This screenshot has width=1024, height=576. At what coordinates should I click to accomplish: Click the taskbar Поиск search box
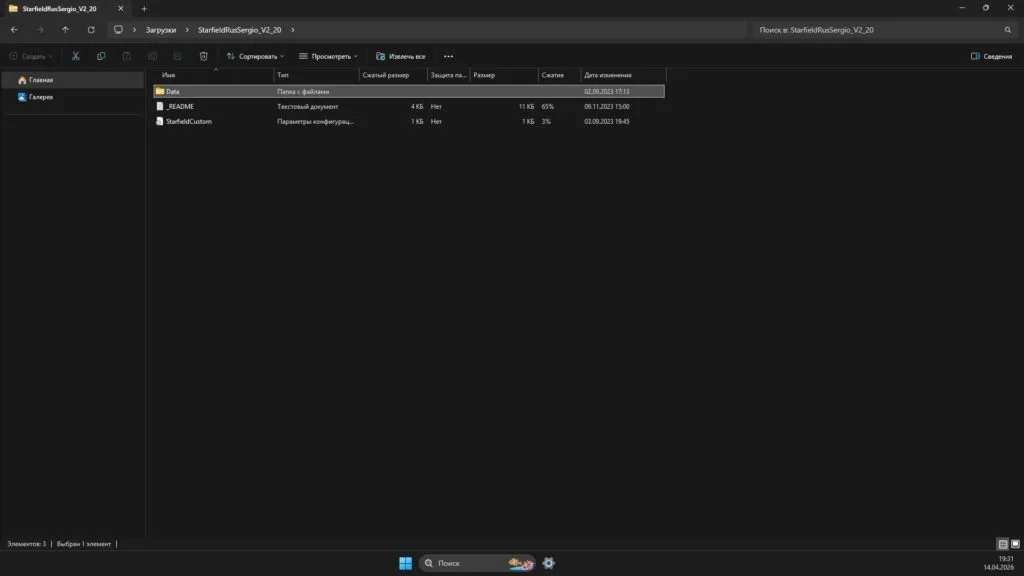[x=477, y=563]
